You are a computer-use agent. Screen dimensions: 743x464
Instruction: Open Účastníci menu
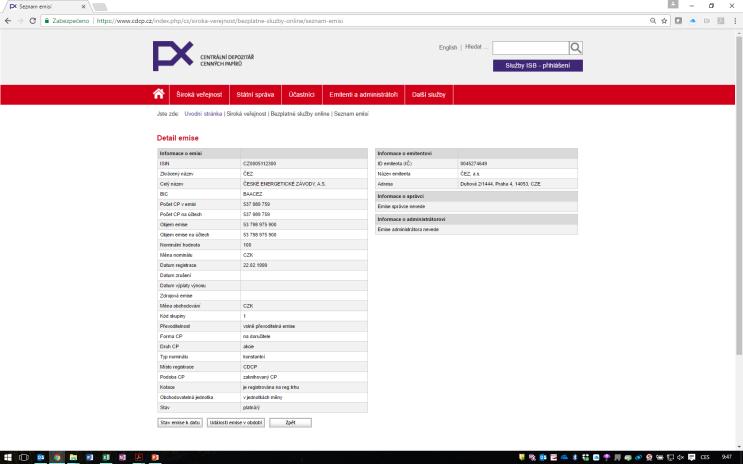[301, 94]
